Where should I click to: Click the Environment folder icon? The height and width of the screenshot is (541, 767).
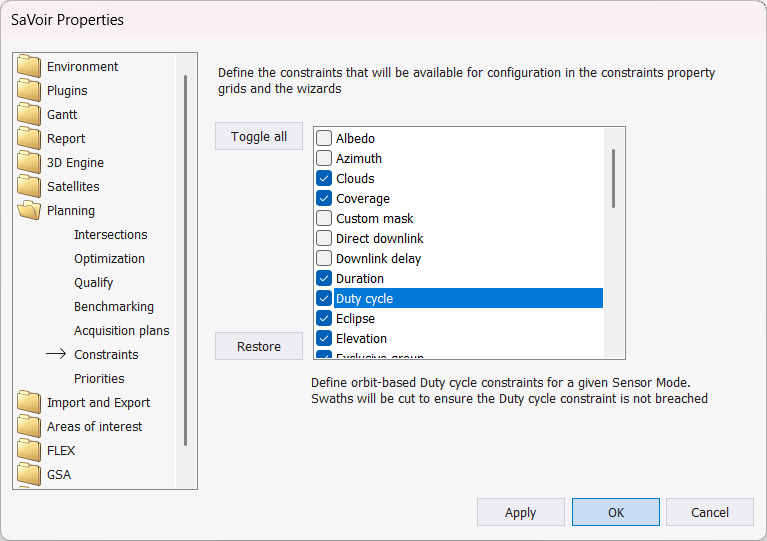click(29, 67)
